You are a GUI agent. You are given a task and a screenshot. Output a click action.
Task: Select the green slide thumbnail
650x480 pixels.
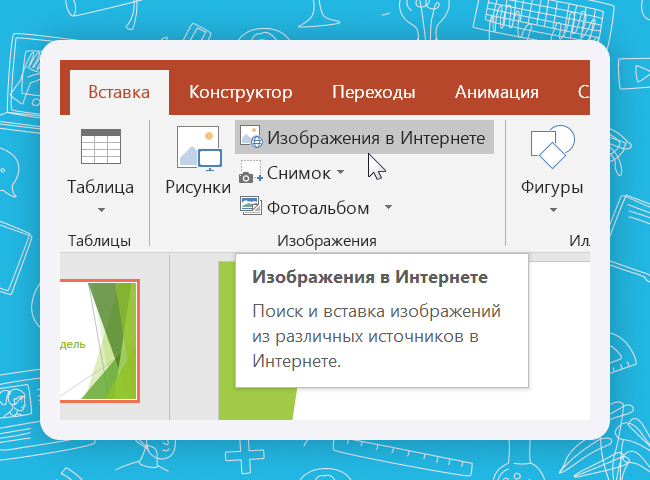(x=100, y=341)
